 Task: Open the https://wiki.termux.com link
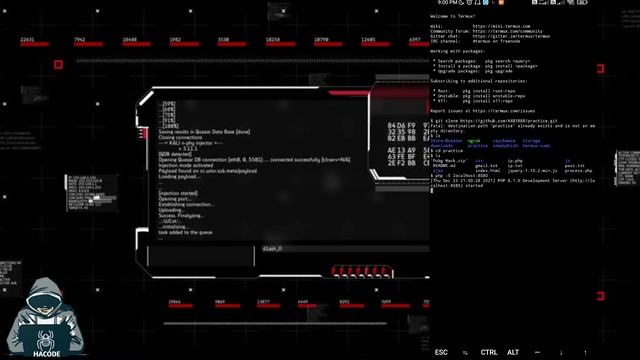coord(502,26)
